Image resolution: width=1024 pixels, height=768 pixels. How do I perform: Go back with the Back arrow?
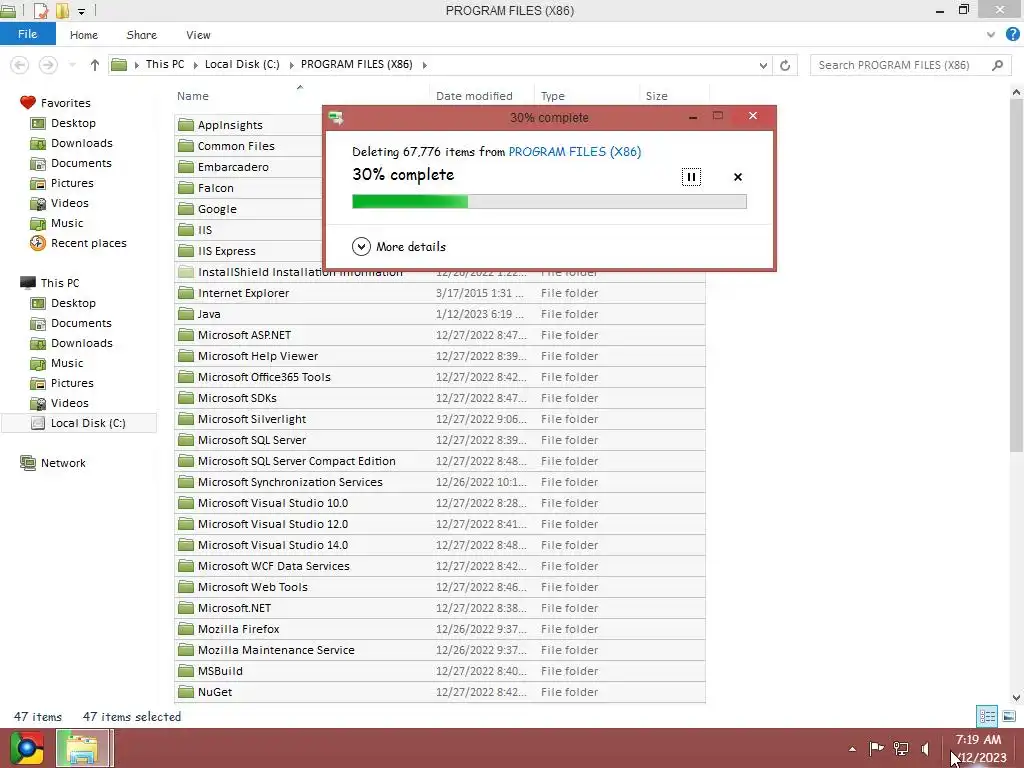click(20, 65)
